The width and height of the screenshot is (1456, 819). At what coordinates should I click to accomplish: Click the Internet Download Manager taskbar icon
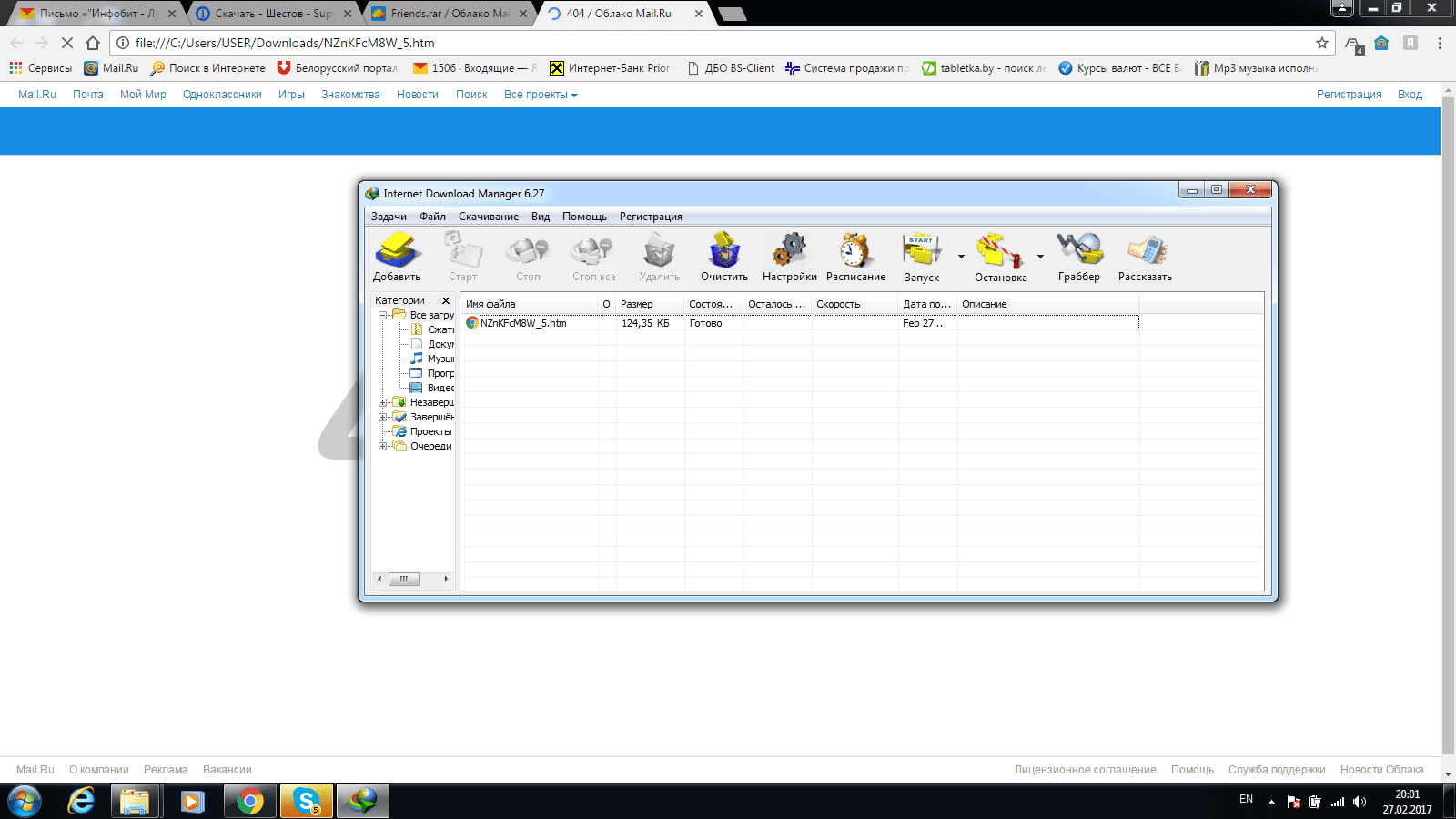[x=363, y=802]
